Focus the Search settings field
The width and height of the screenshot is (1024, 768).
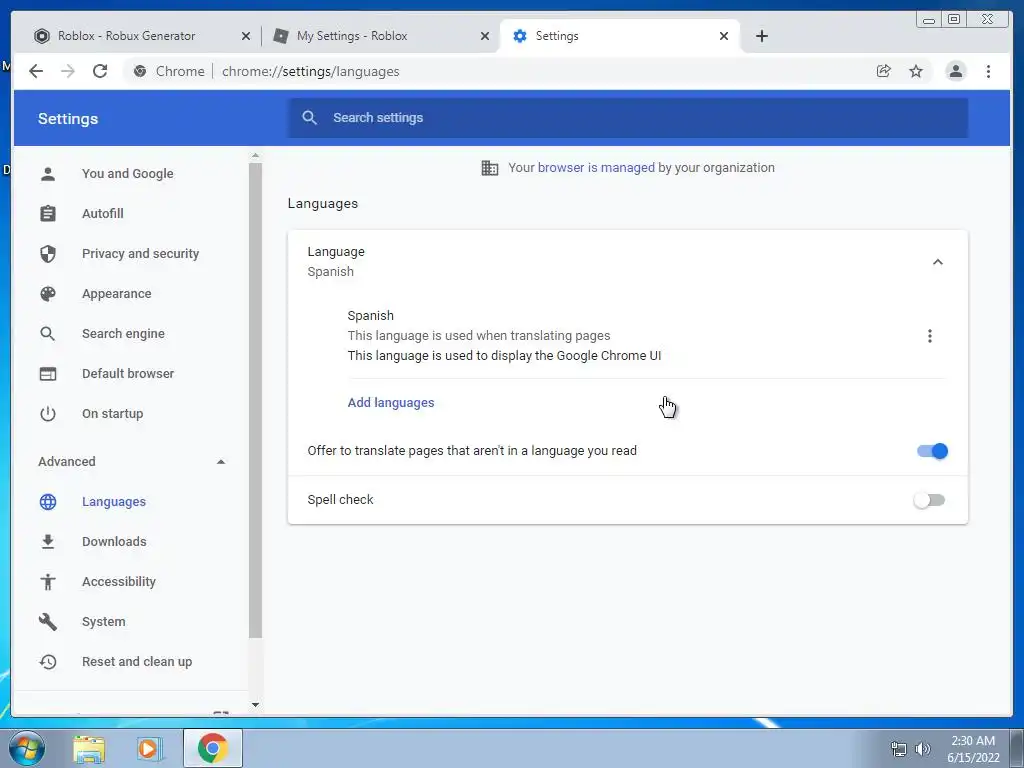(x=627, y=118)
